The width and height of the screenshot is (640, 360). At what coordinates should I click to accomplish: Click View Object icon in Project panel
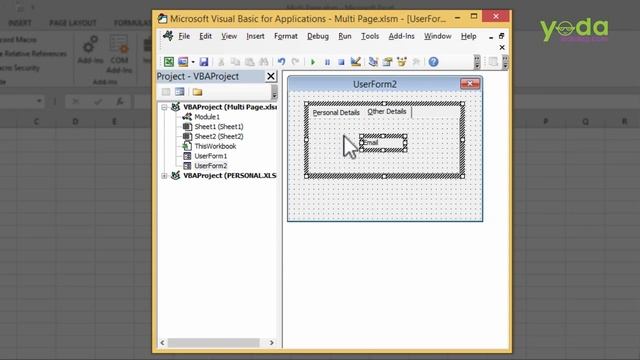coord(180,92)
